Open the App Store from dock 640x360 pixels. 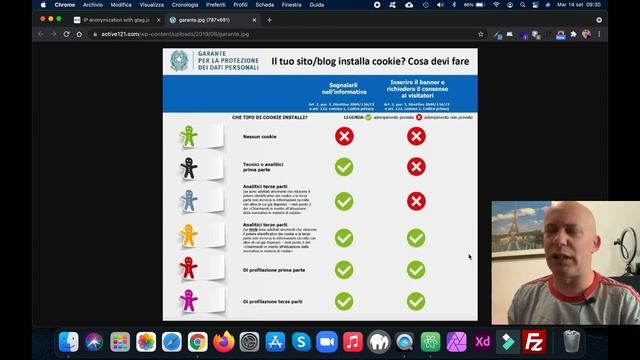276,342
